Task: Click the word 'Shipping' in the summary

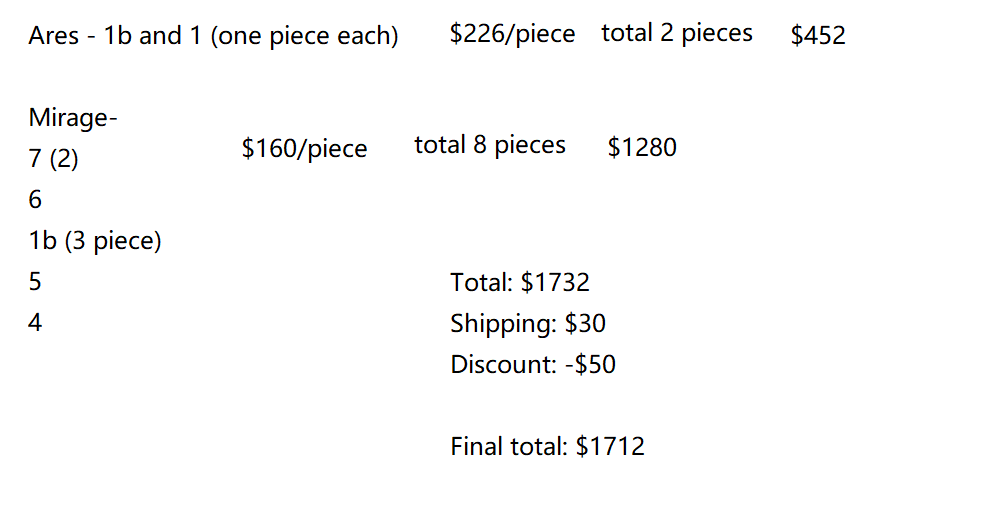Action: pyautogui.click(x=501, y=323)
